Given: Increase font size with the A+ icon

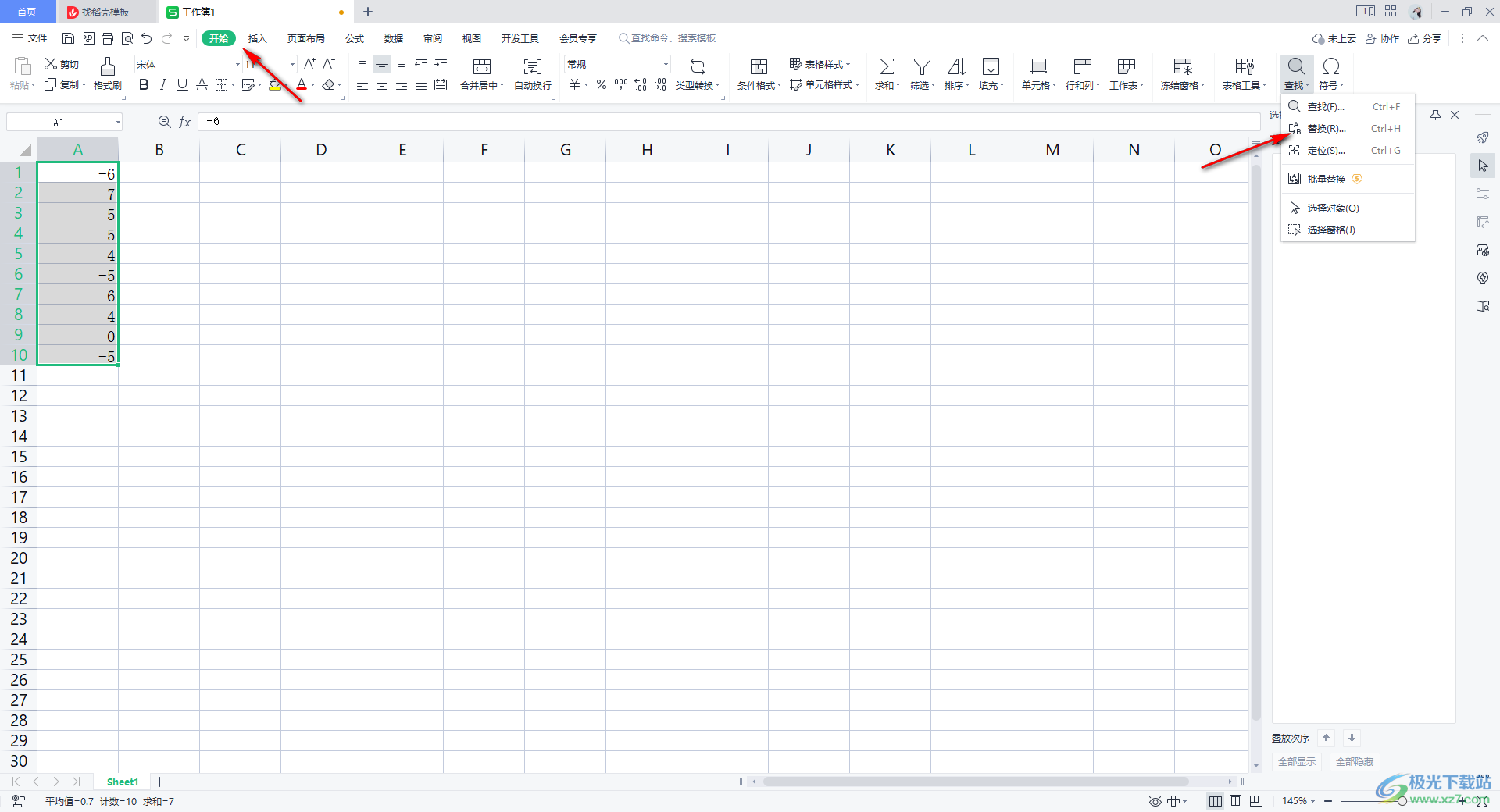Looking at the screenshot, I should click(309, 64).
